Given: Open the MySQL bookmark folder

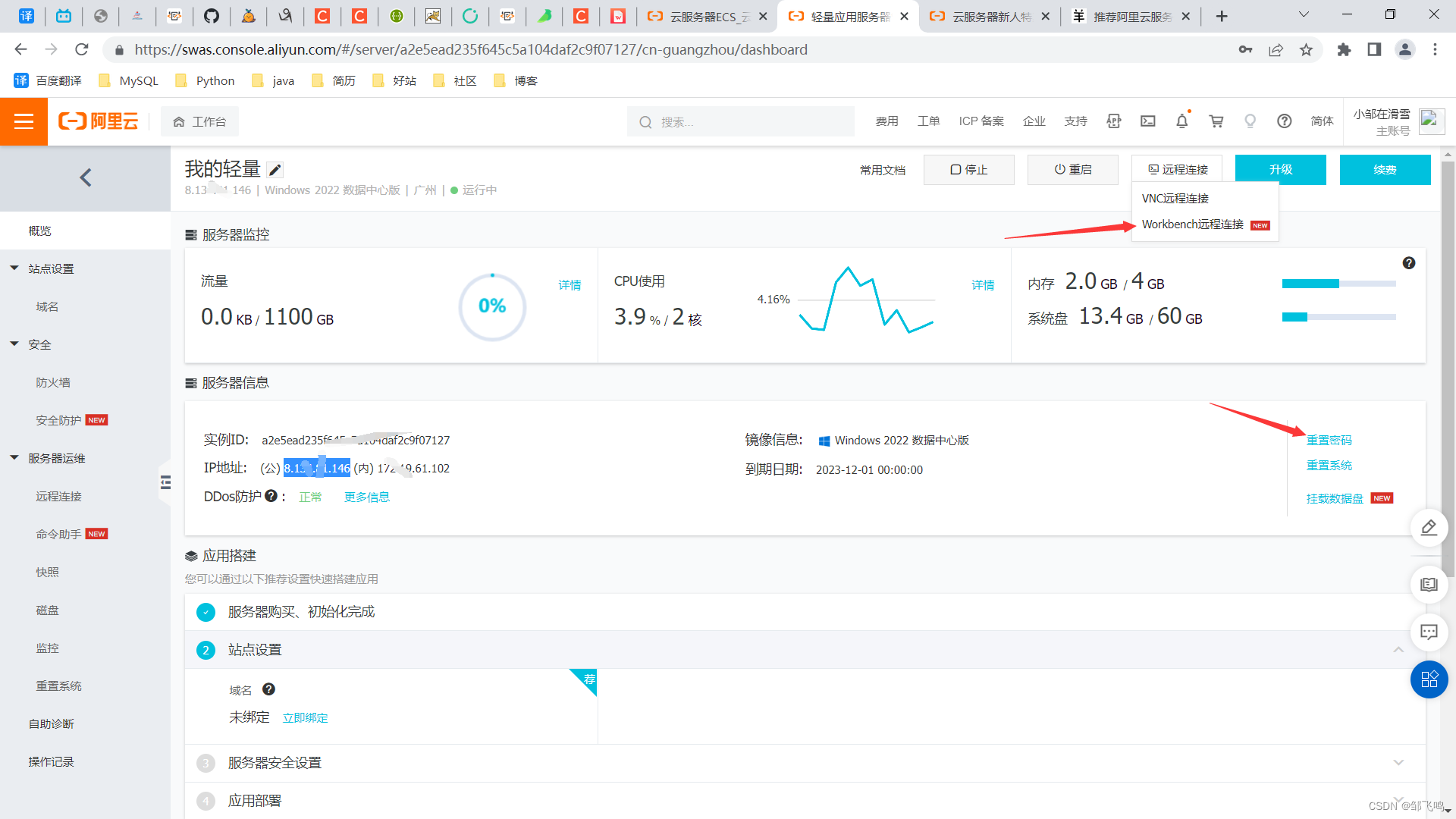Looking at the screenshot, I should coord(128,80).
